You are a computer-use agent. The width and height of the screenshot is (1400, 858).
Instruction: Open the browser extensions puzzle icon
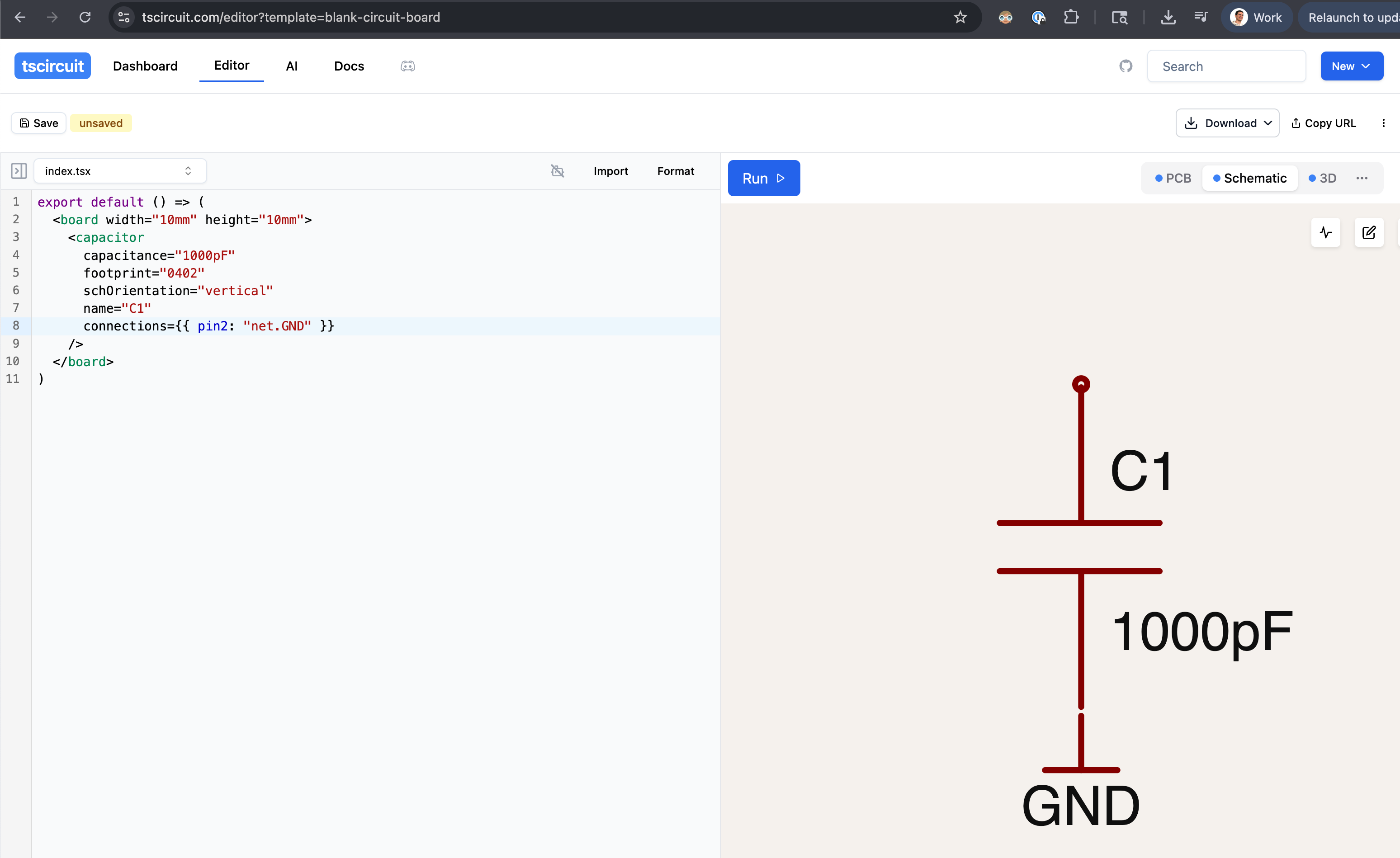1070,17
